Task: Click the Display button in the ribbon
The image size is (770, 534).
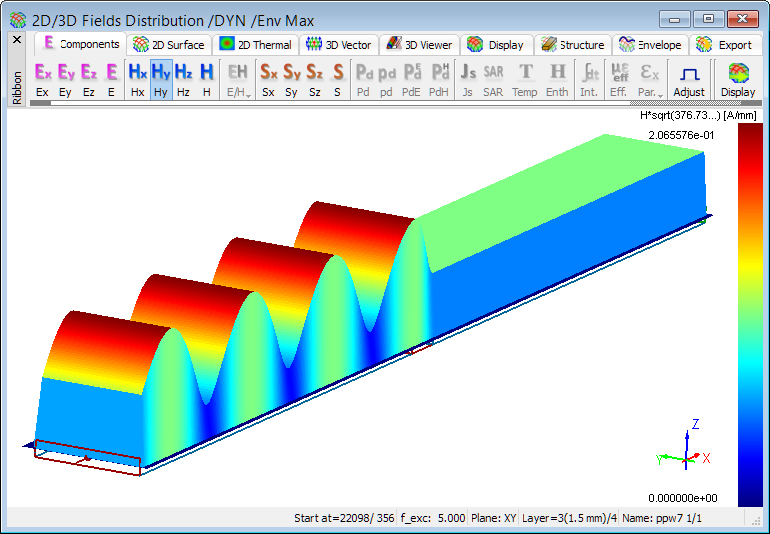Action: [x=738, y=79]
